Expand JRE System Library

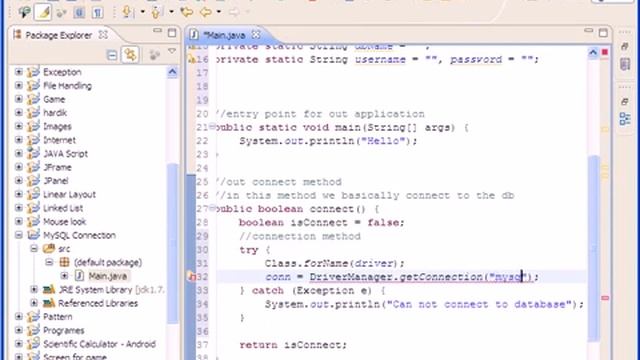coord(34,290)
